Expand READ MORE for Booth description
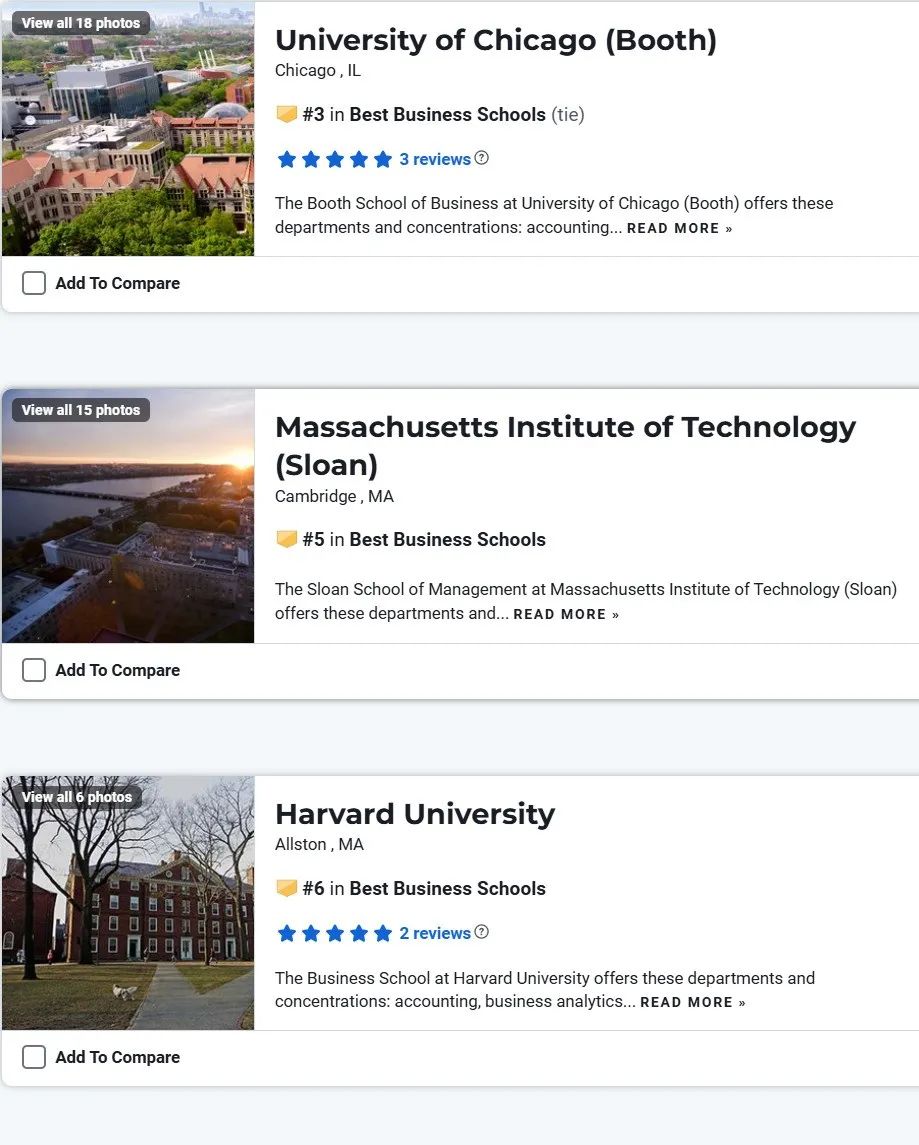The height and width of the screenshot is (1145, 919). coord(679,228)
